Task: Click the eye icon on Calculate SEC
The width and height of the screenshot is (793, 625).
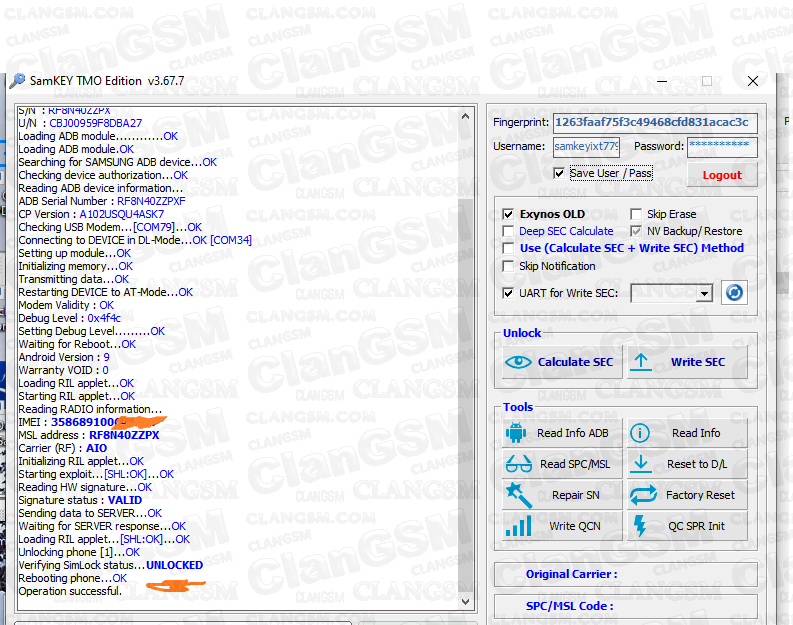Action: click(518, 362)
